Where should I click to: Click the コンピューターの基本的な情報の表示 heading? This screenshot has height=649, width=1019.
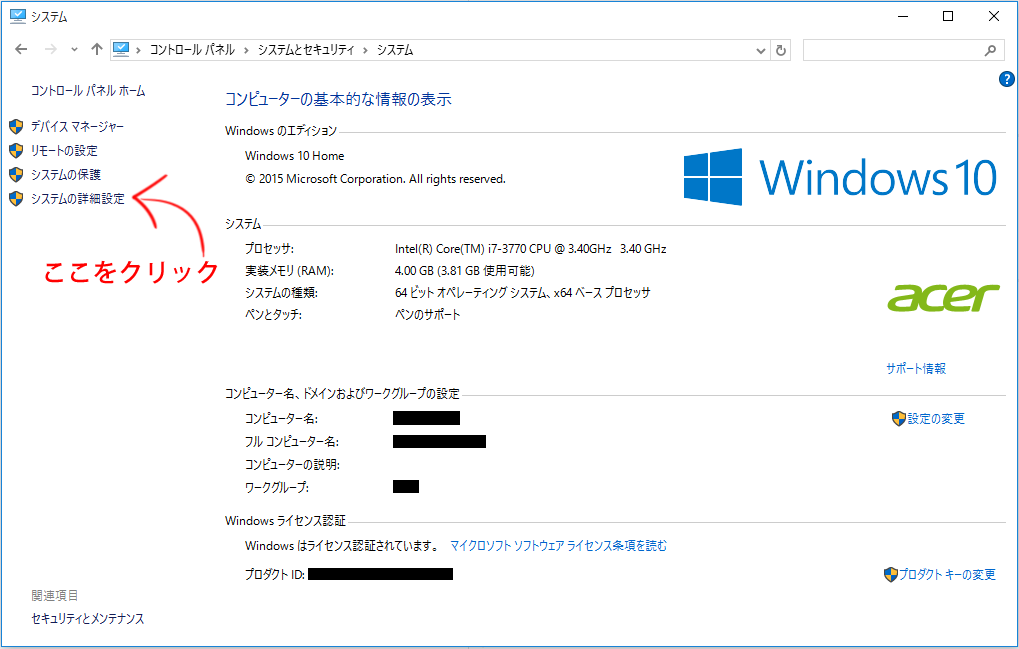click(338, 99)
